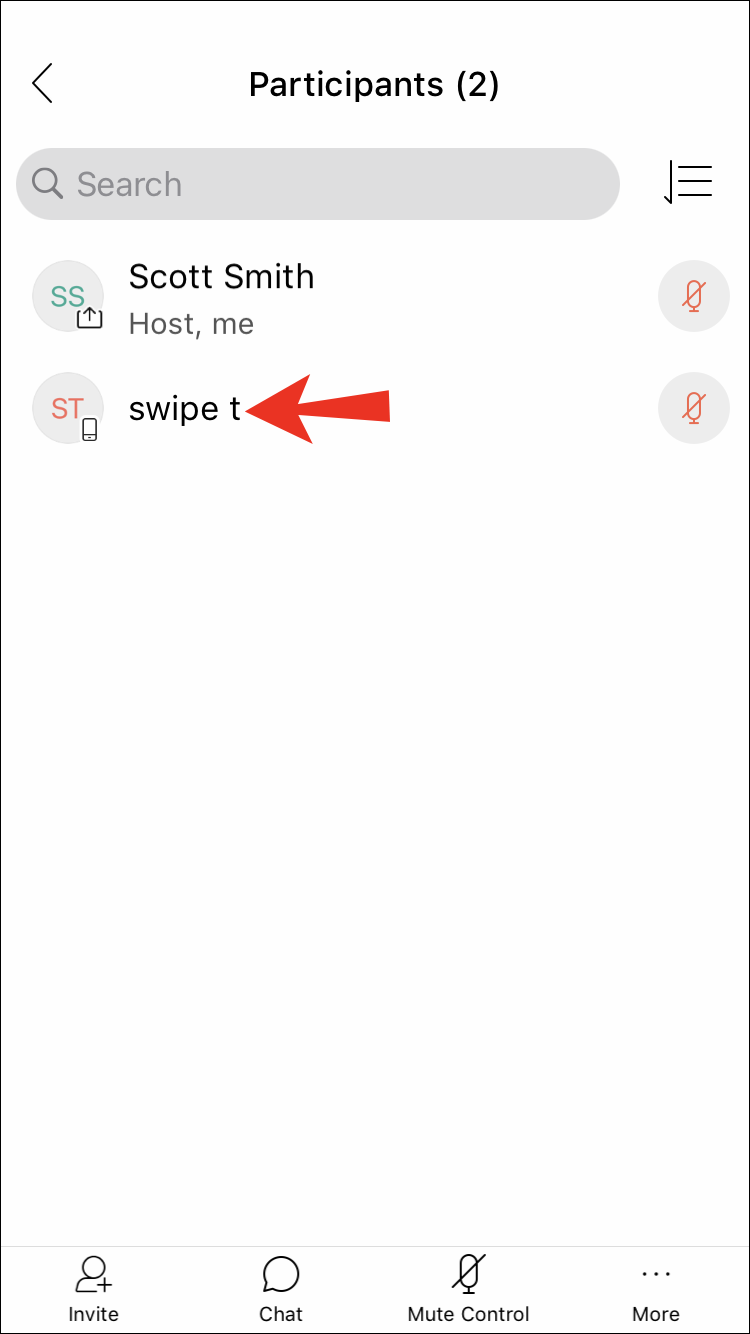
Task: Go back using the back arrow
Action: 42,84
